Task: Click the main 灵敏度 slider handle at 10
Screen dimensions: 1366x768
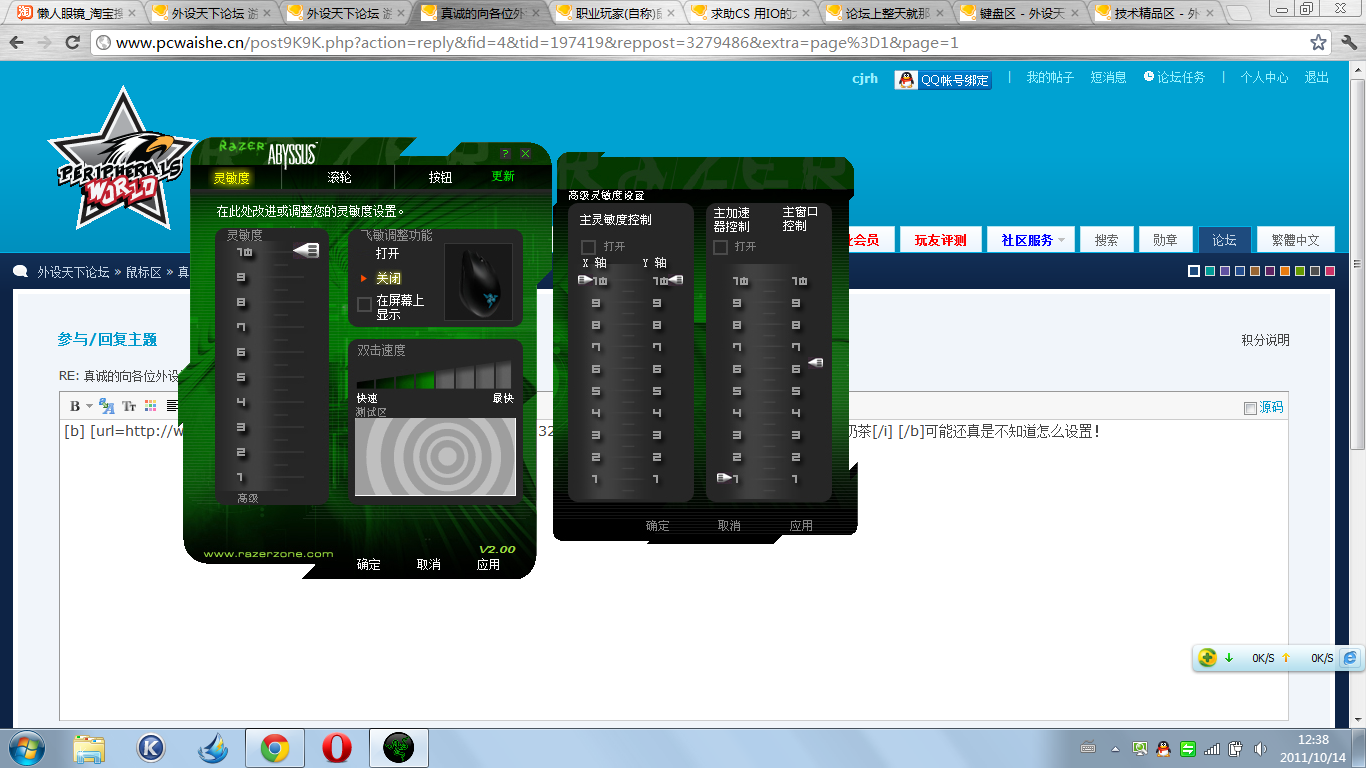Action: (306, 252)
